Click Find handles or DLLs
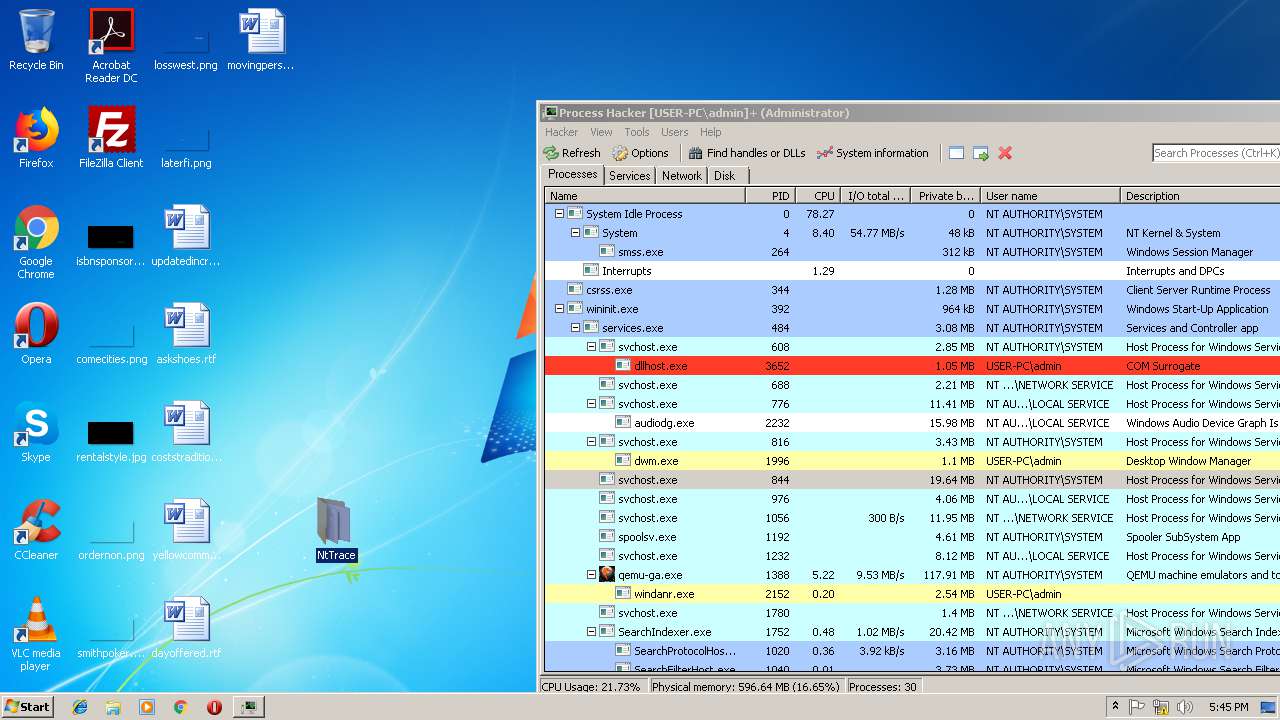The width and height of the screenshot is (1280, 720). coord(747,153)
